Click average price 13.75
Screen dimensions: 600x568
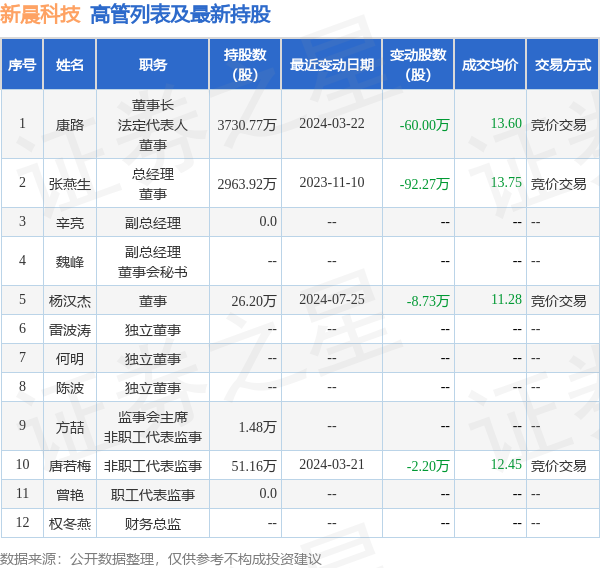coord(506,182)
